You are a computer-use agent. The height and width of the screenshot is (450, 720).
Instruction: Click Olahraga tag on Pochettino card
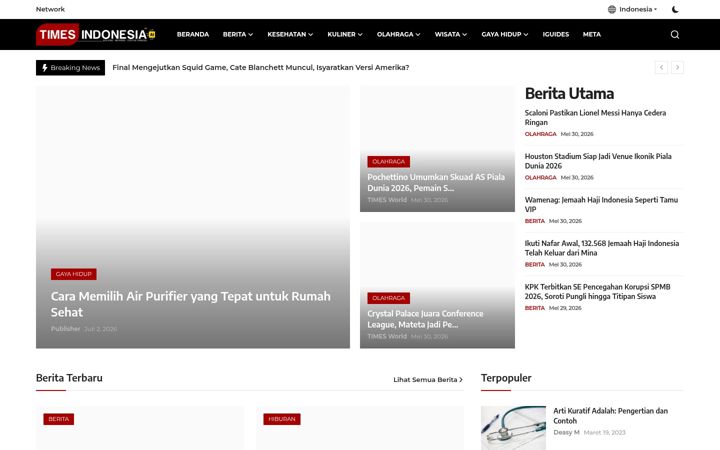click(x=388, y=162)
